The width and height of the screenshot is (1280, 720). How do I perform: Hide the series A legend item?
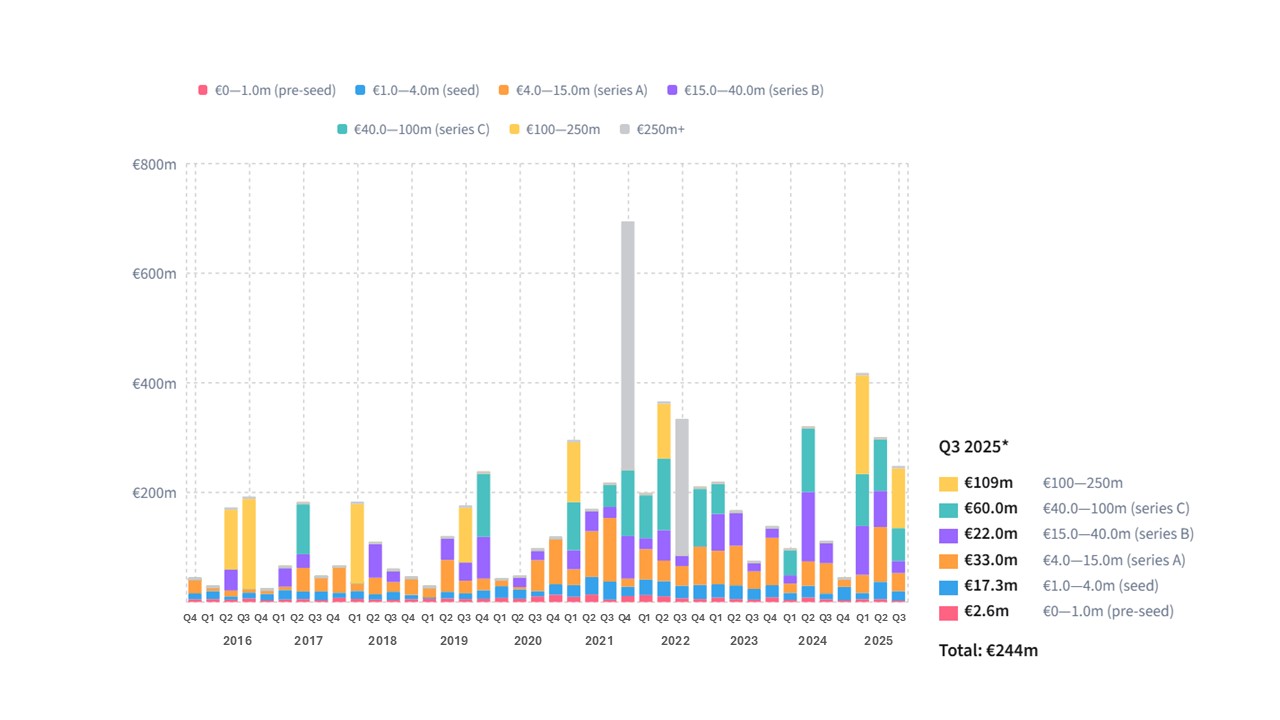[505, 90]
